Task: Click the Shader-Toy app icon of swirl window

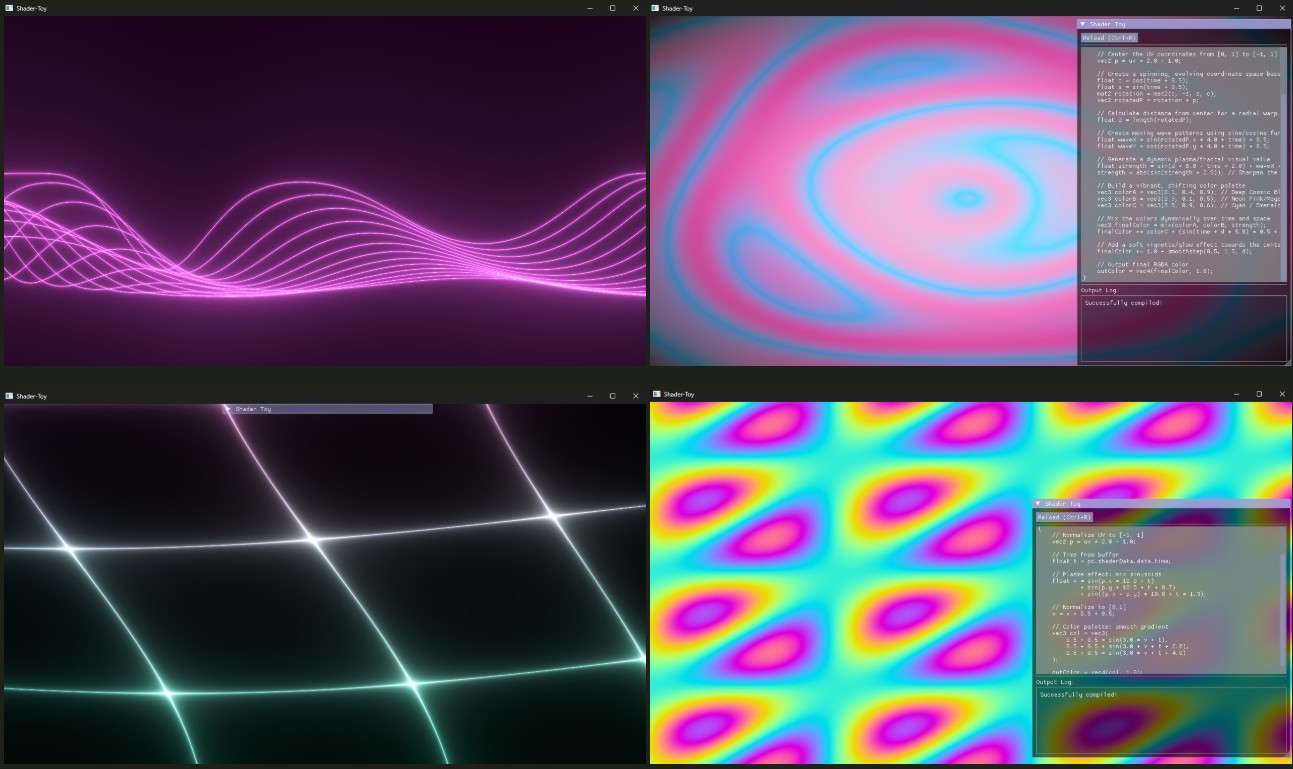Action: (655, 8)
